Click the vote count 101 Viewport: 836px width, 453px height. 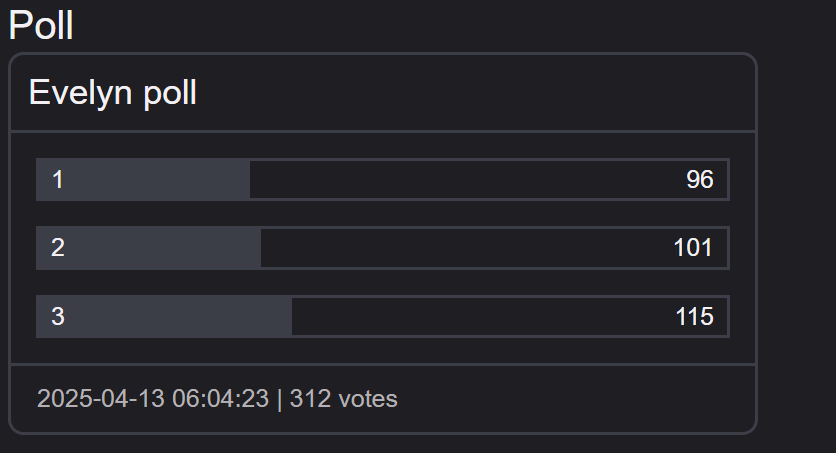(693, 248)
